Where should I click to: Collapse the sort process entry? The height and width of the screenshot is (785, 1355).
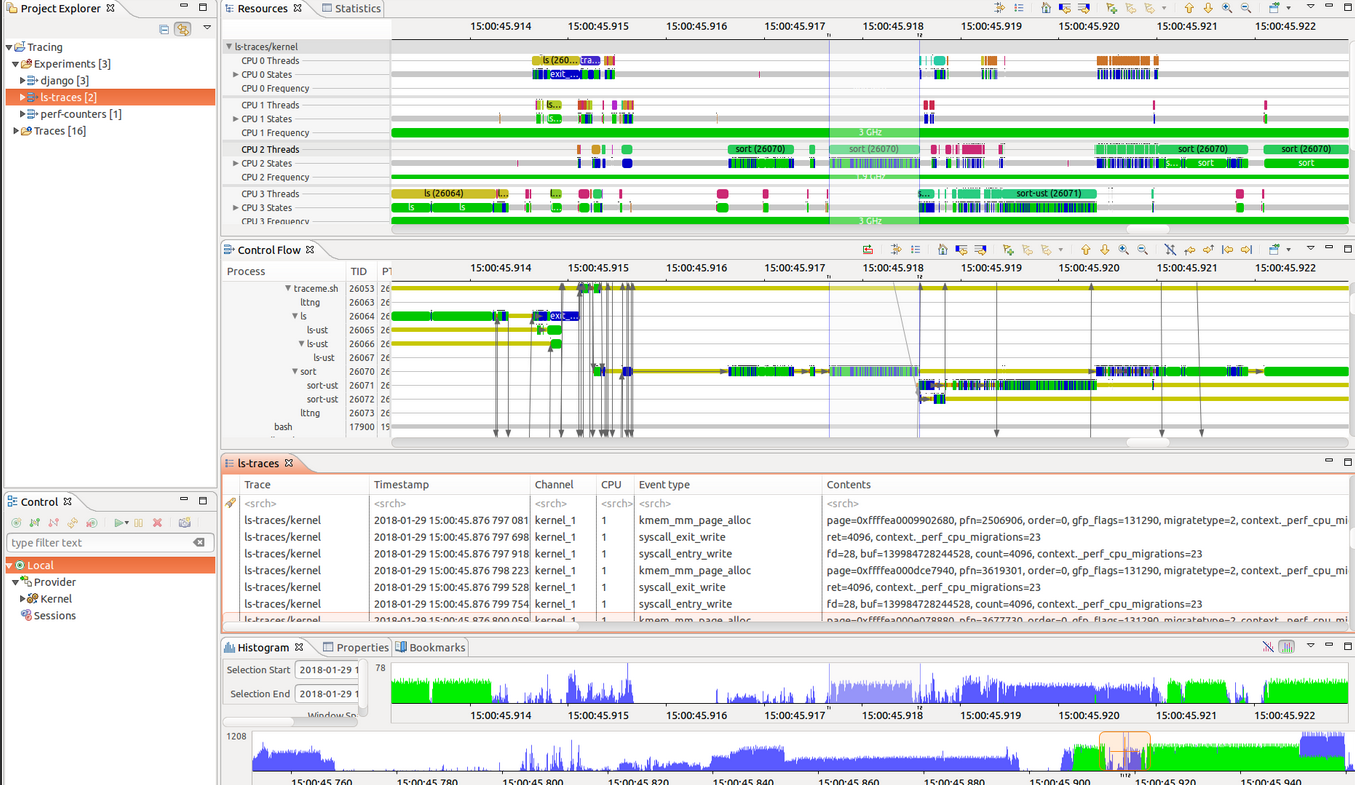pyautogui.click(x=295, y=372)
